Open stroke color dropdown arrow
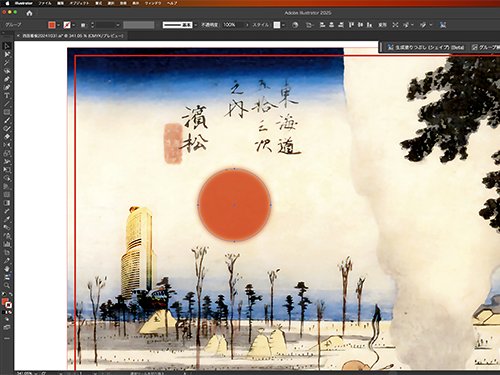The image size is (500, 375). [73, 25]
